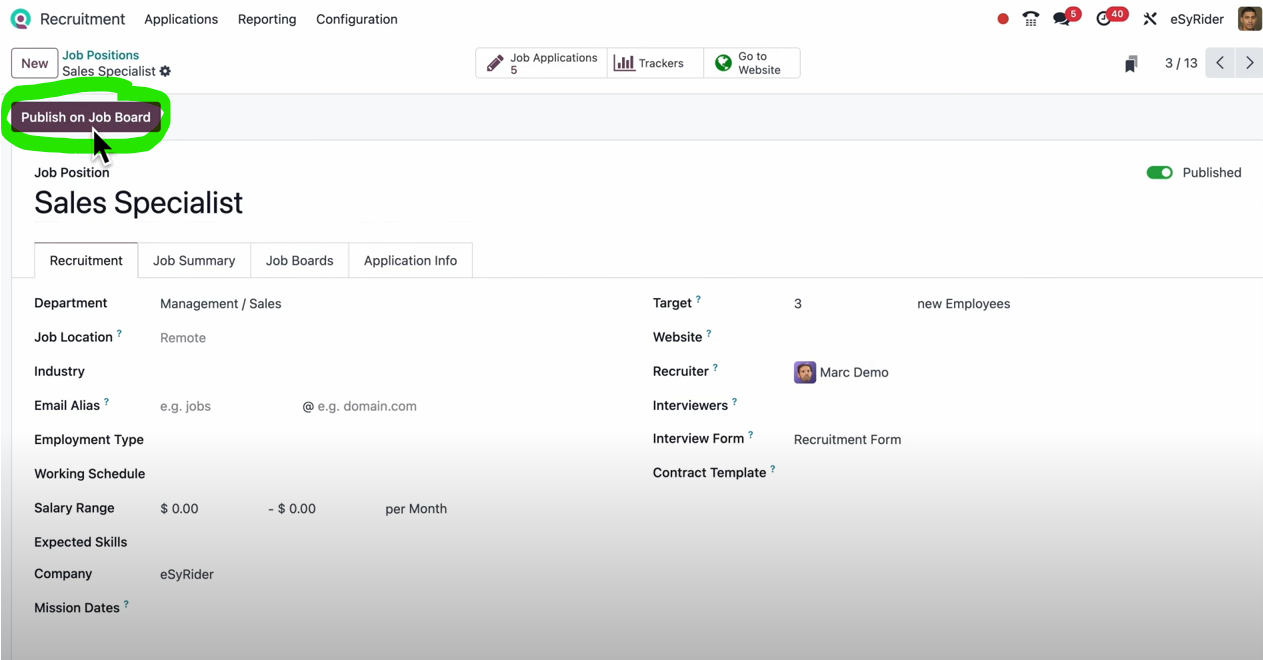Toggle the red recording indicator dot

click(x=1002, y=18)
